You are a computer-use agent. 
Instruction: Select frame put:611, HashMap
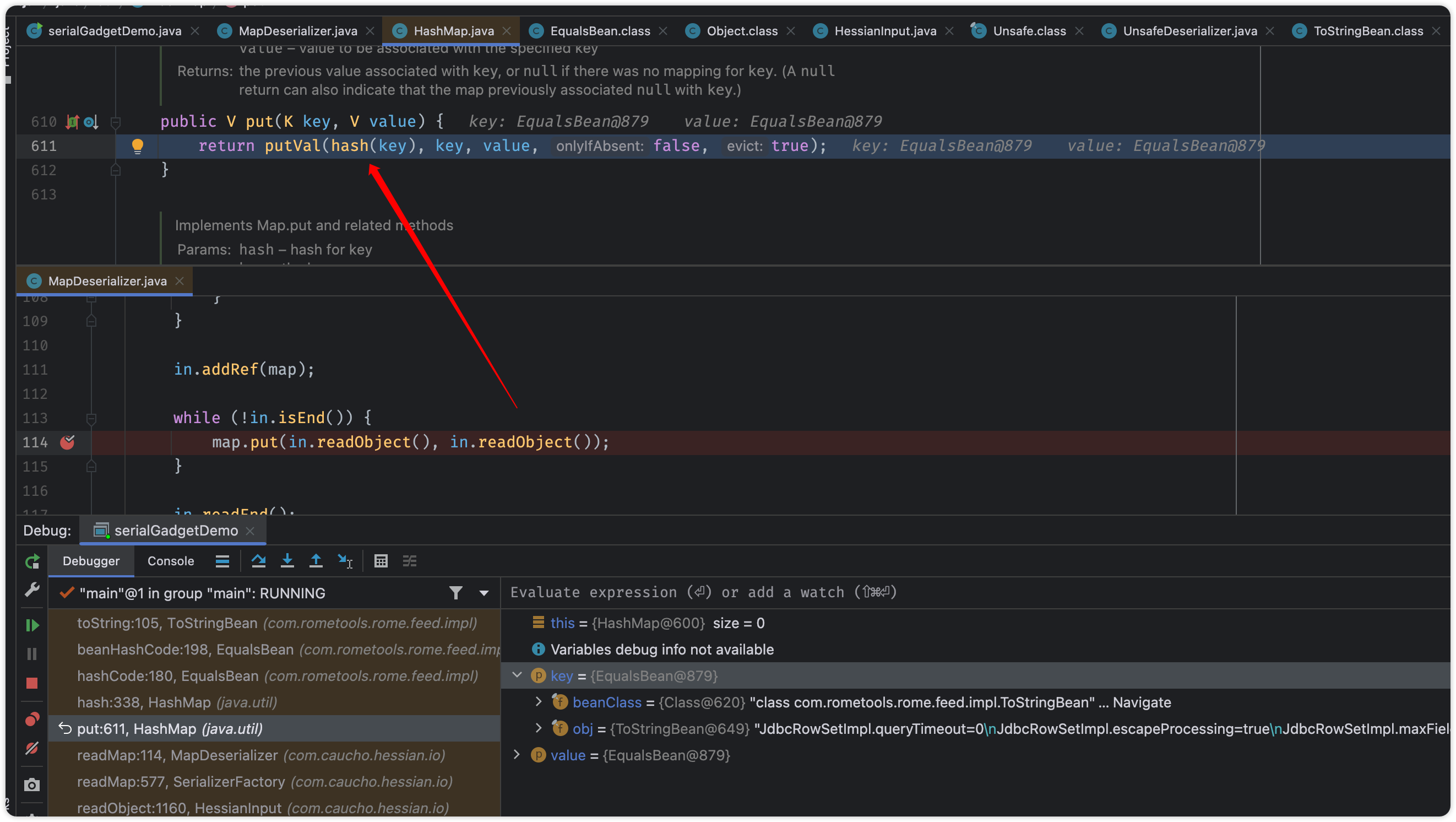(x=274, y=729)
